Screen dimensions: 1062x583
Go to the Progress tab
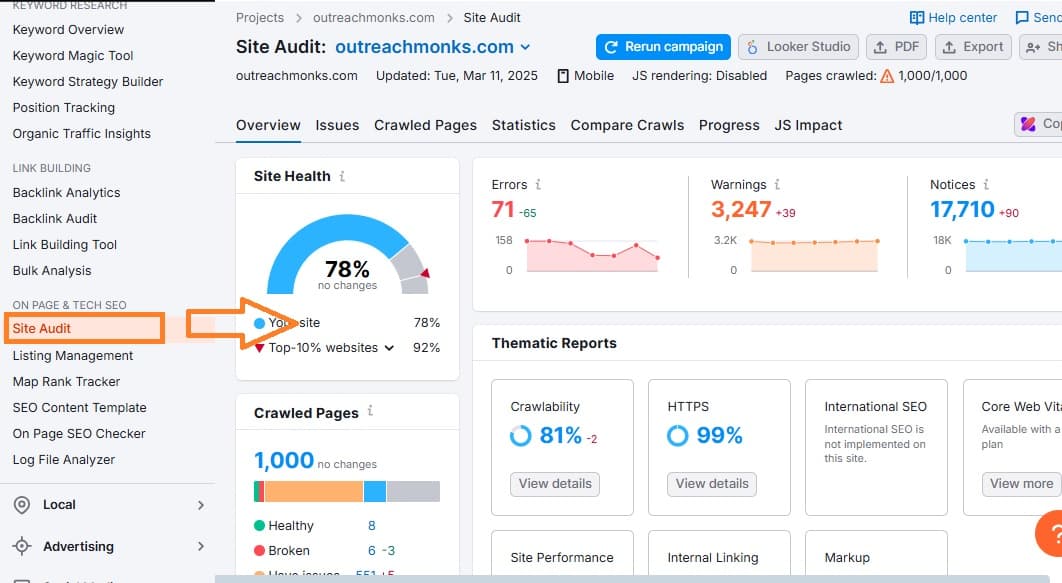coord(729,125)
